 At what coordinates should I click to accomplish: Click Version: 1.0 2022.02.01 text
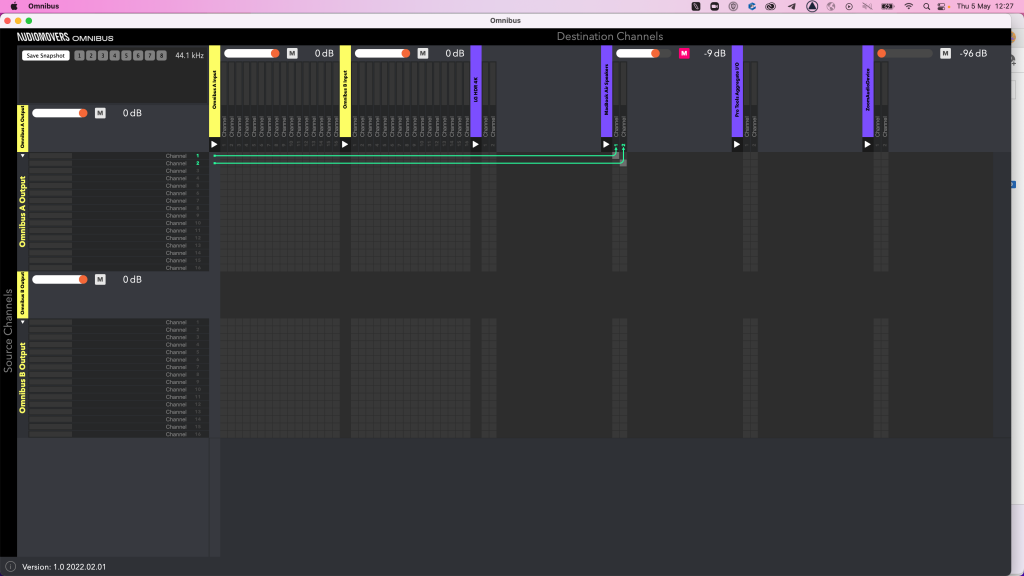coord(64,567)
